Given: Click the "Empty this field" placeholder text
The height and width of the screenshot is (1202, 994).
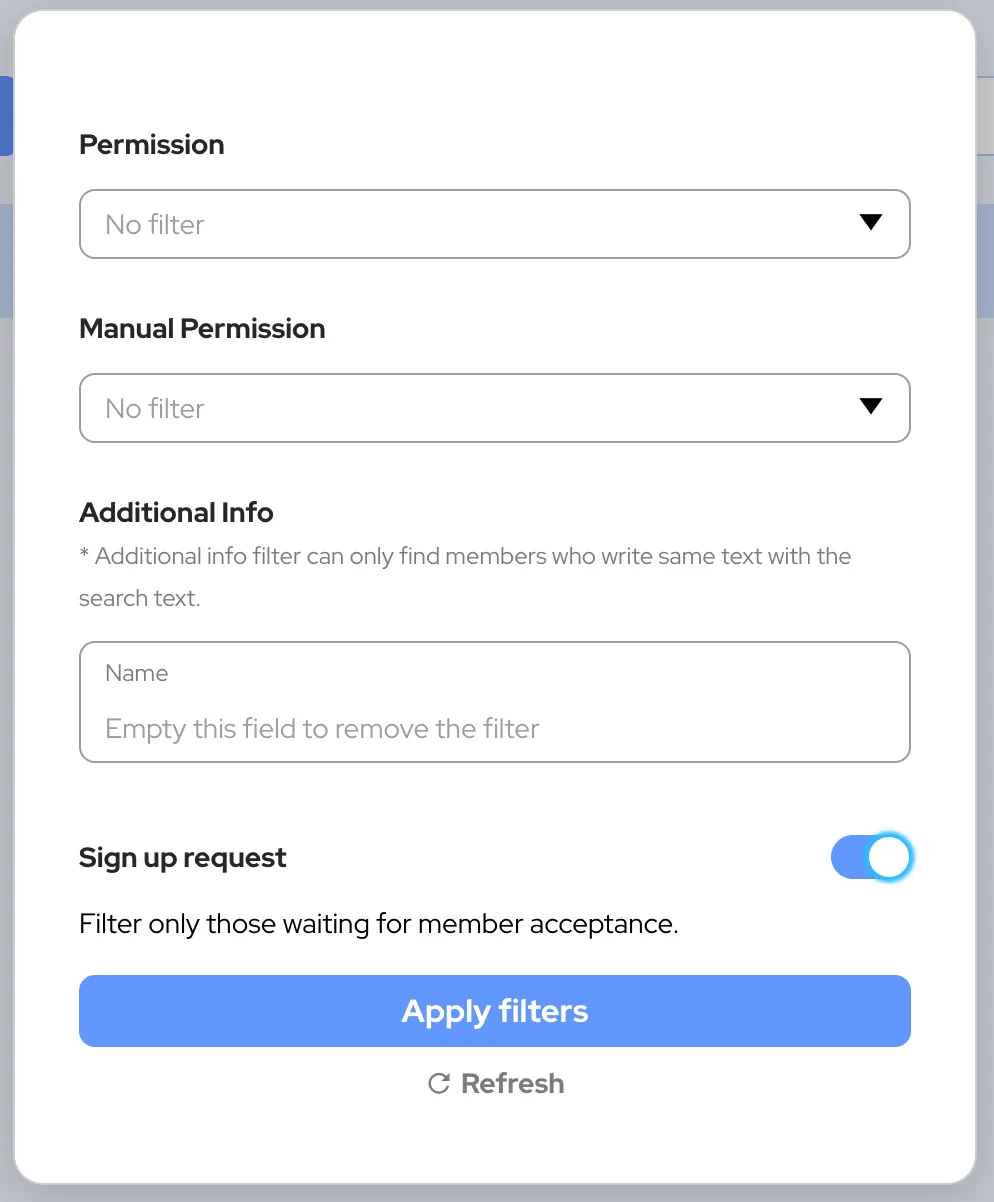Looking at the screenshot, I should tap(322, 728).
